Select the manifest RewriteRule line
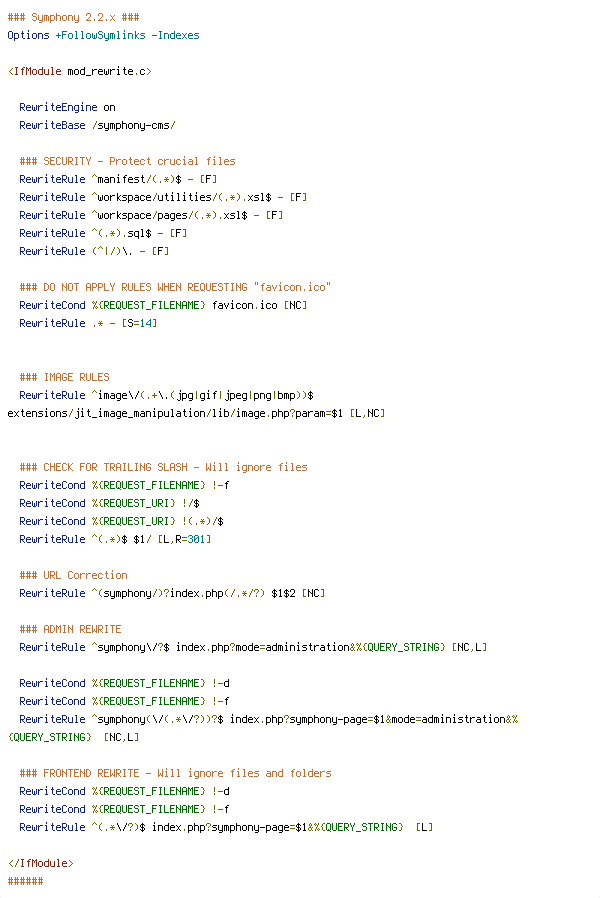 click(x=118, y=179)
